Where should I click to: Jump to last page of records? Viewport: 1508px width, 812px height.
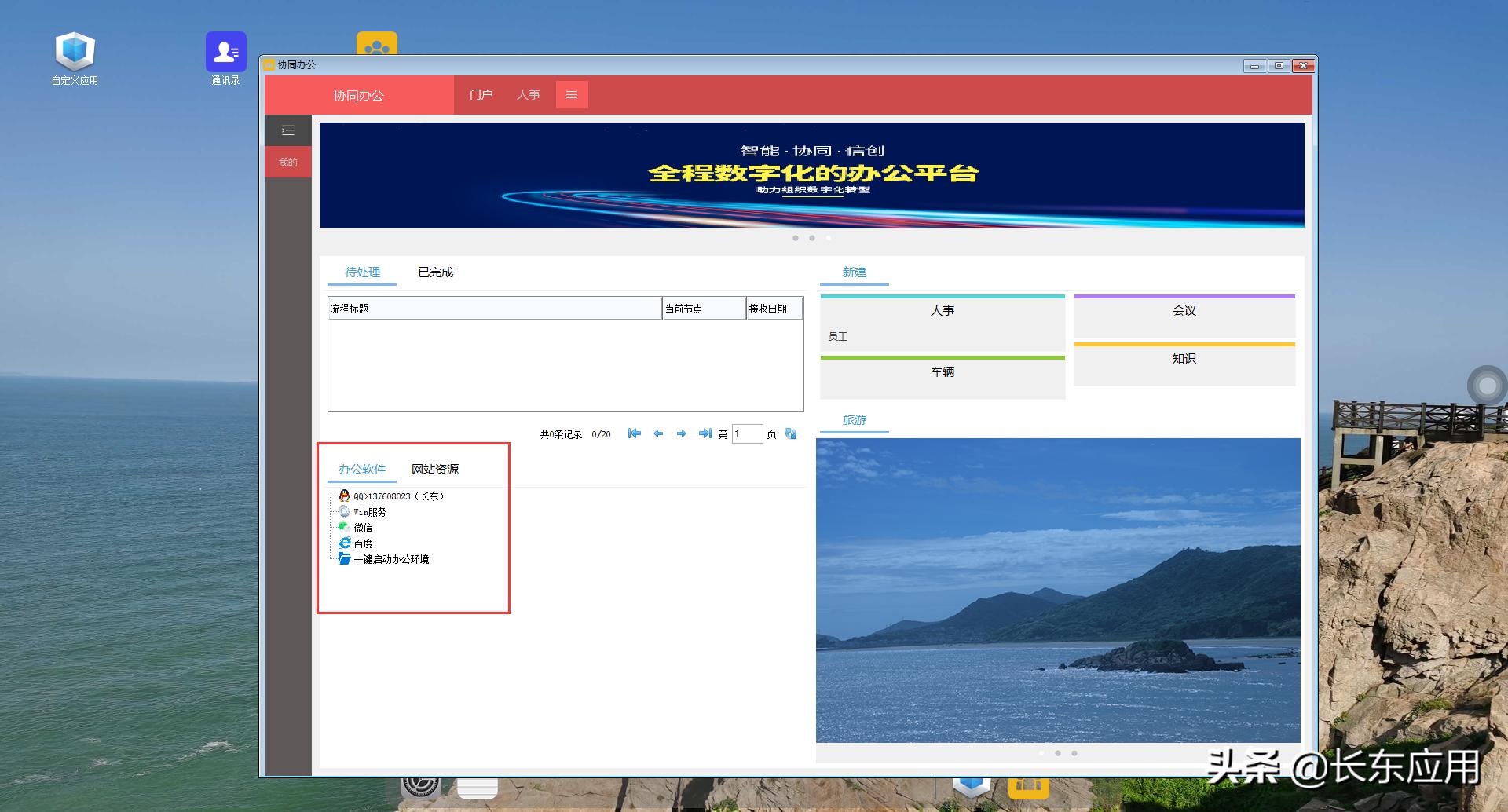click(x=705, y=433)
